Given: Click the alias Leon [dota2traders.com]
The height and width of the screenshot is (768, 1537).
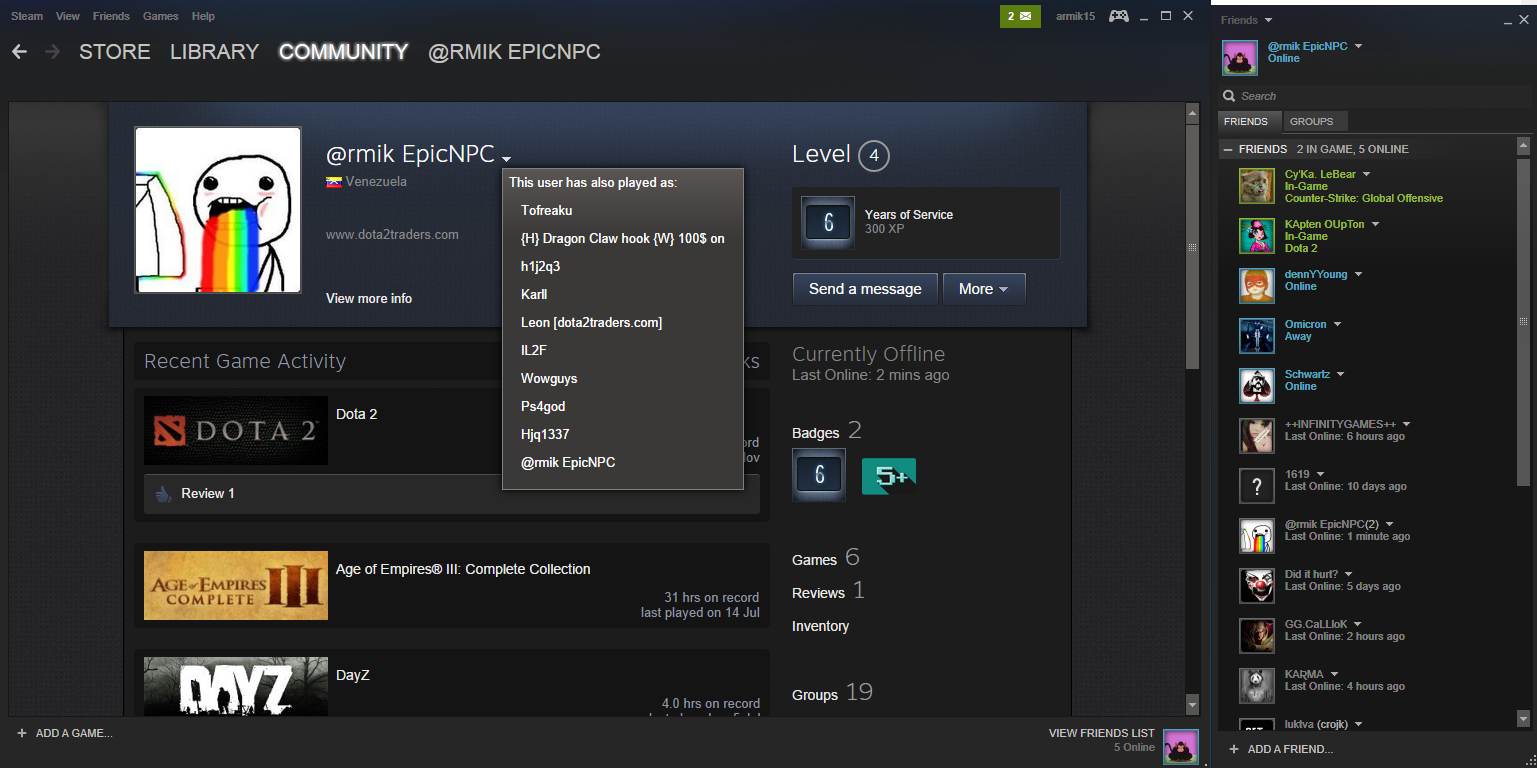Looking at the screenshot, I should click(x=591, y=322).
